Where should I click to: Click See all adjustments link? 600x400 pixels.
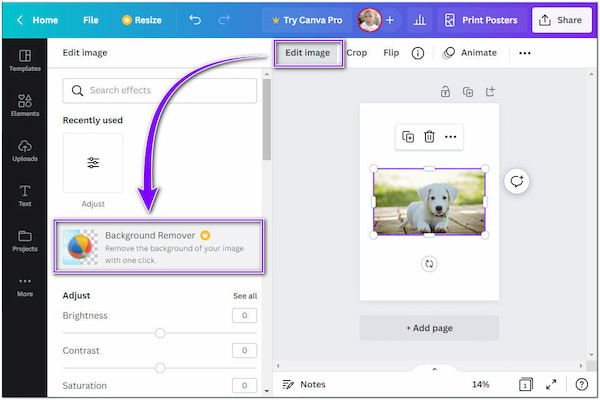click(x=245, y=296)
